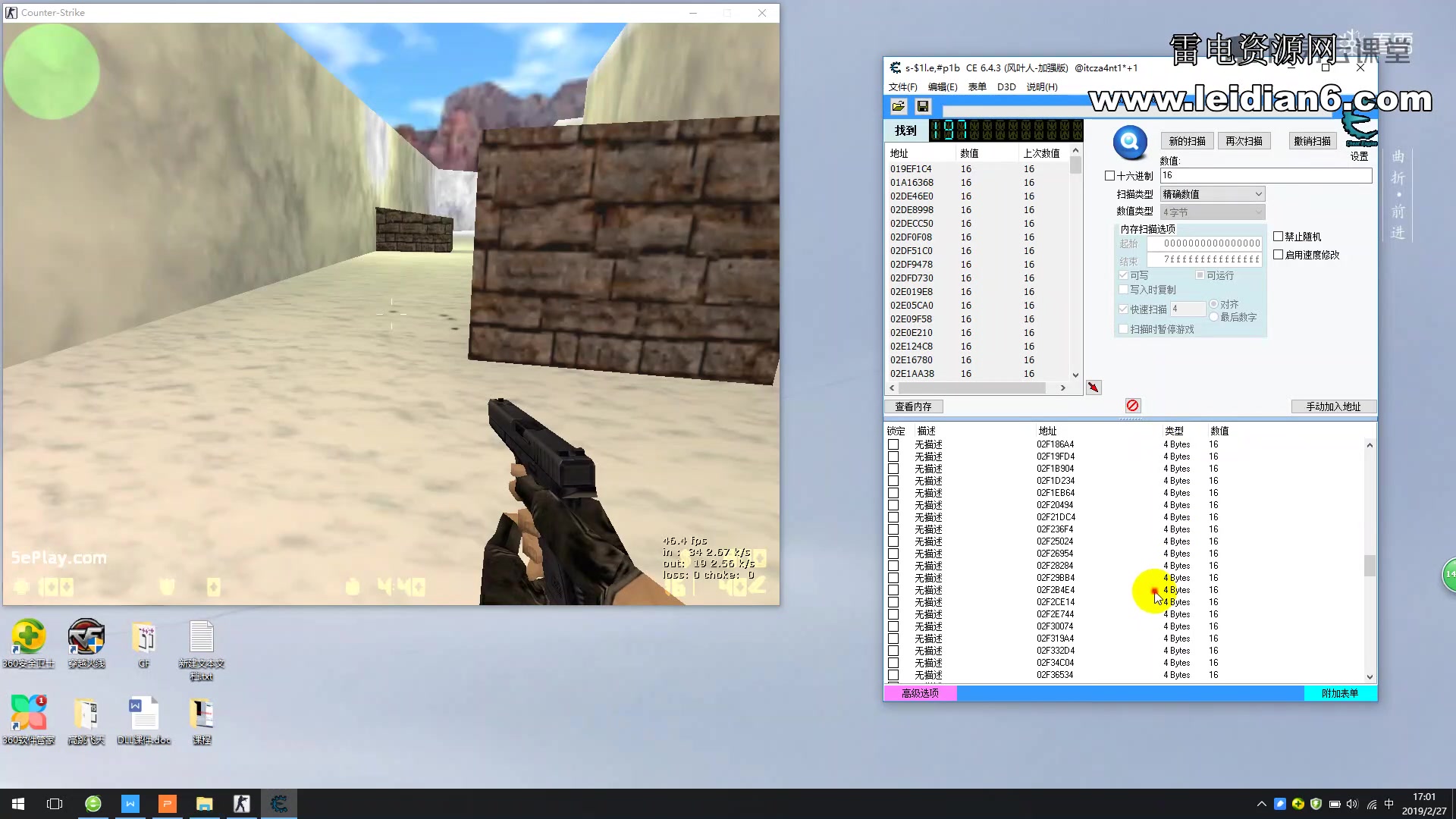1456x819 pixels.
Task: Click the 手动加入地址 button
Action: [x=1333, y=406]
